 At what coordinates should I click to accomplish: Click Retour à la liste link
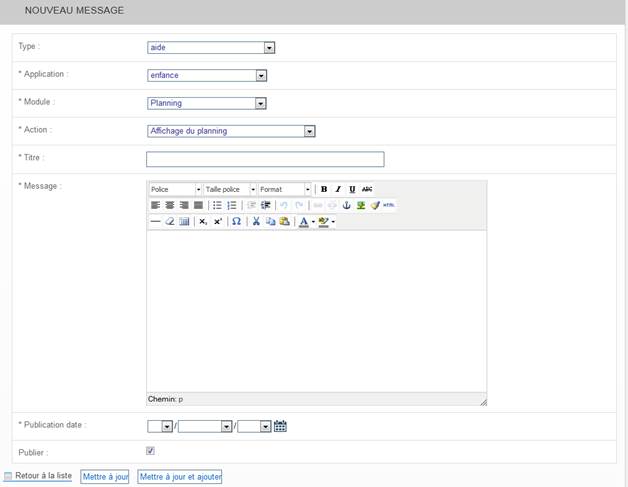[43, 476]
